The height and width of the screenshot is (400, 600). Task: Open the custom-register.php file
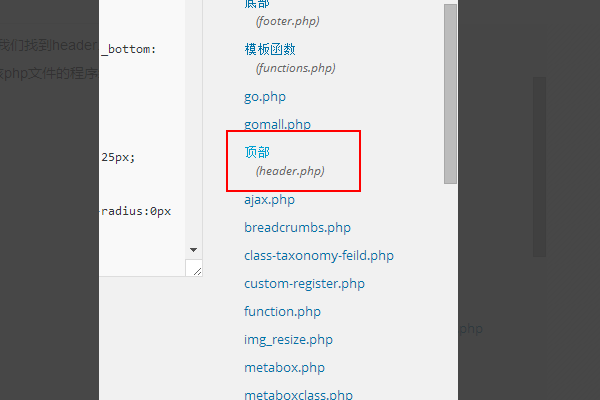pyautogui.click(x=304, y=284)
